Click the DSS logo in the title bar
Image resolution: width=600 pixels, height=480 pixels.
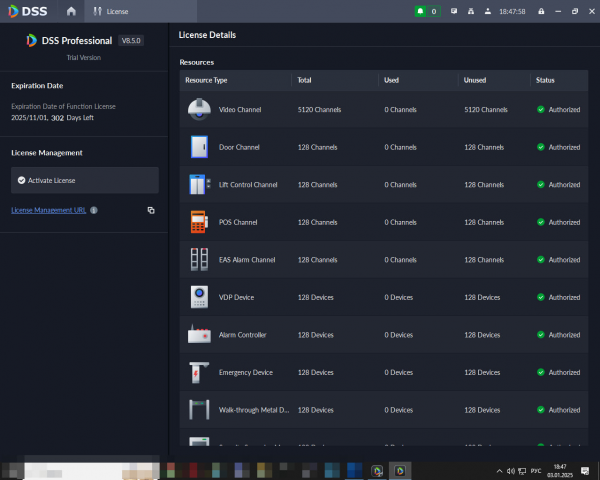(28, 11)
